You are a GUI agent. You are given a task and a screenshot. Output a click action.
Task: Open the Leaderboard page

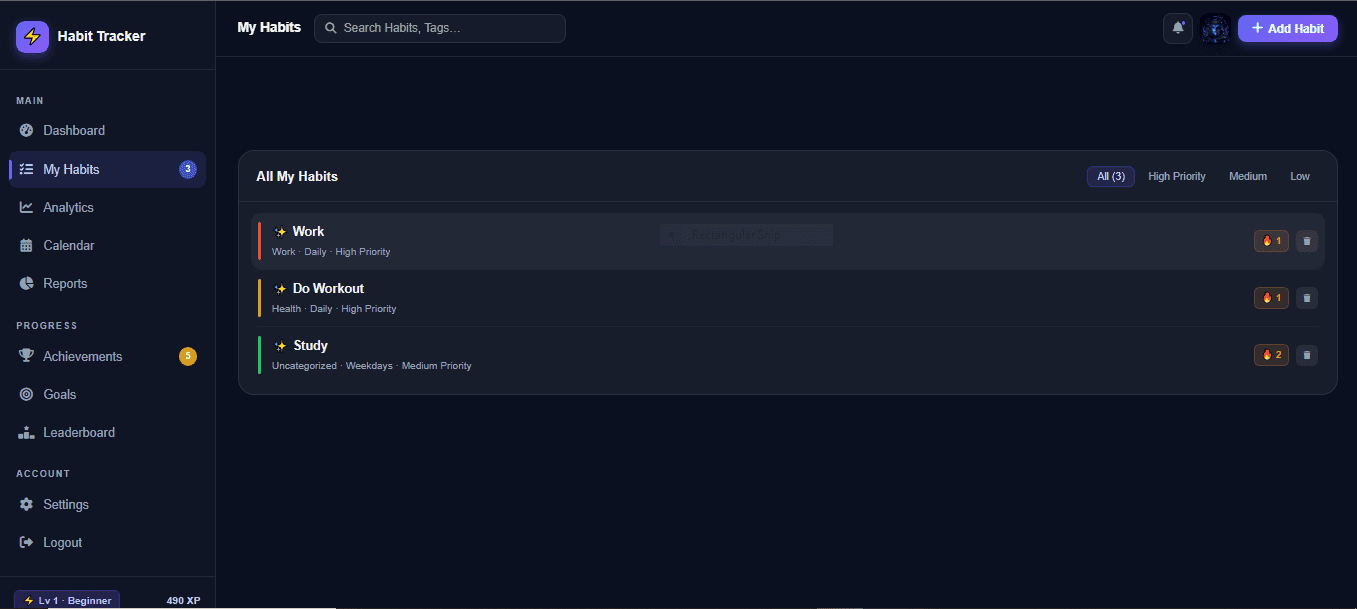point(107,432)
